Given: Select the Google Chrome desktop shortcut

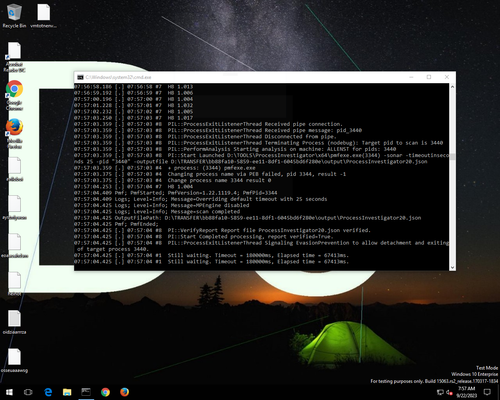Looking at the screenshot, I should point(14,95).
